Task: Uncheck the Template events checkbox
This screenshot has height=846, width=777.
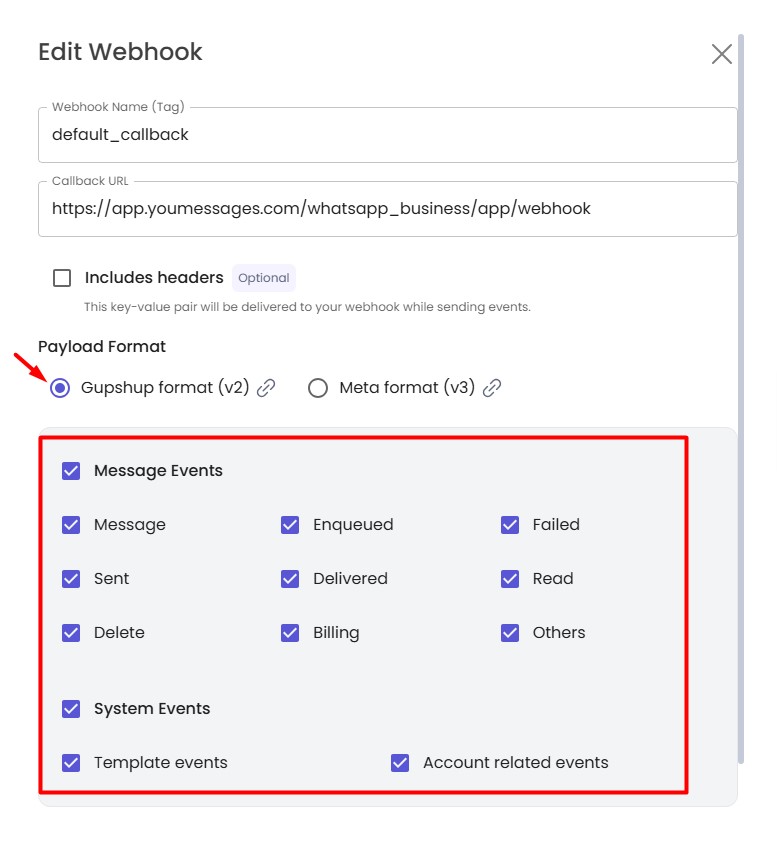Action: (x=71, y=763)
